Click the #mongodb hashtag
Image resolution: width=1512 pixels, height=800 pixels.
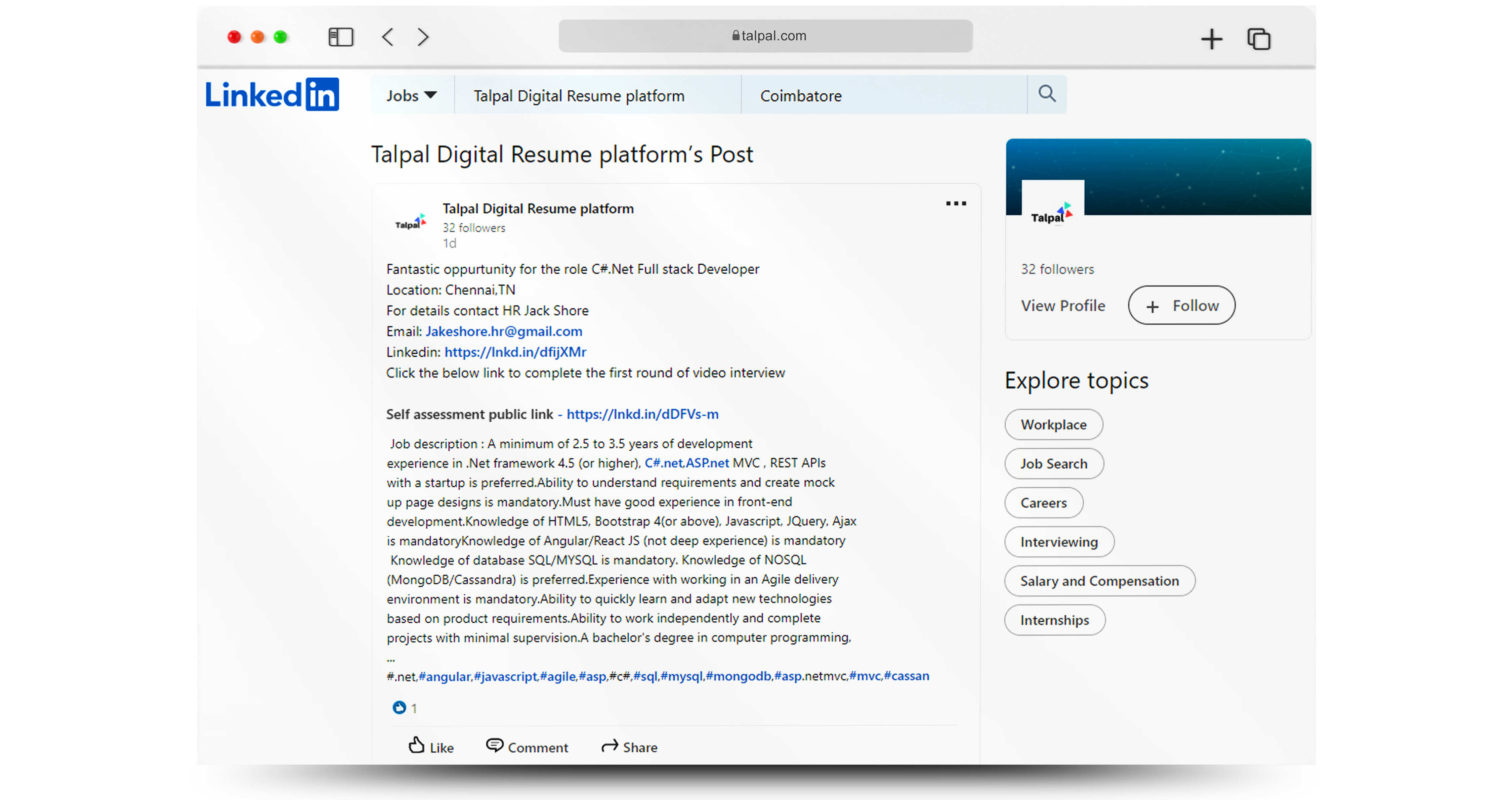point(739,676)
